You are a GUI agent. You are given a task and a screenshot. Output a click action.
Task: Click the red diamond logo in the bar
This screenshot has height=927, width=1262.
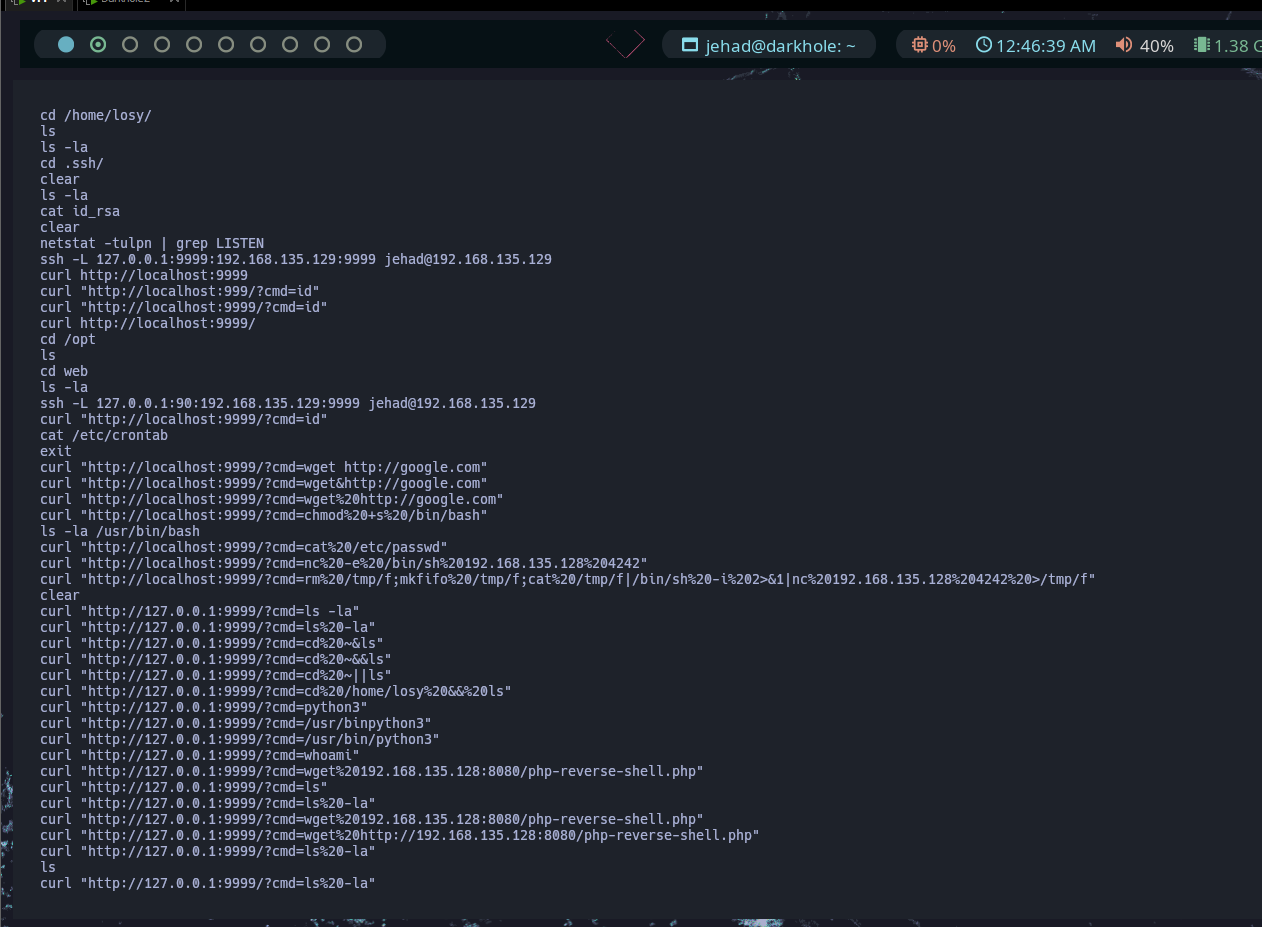click(x=626, y=44)
